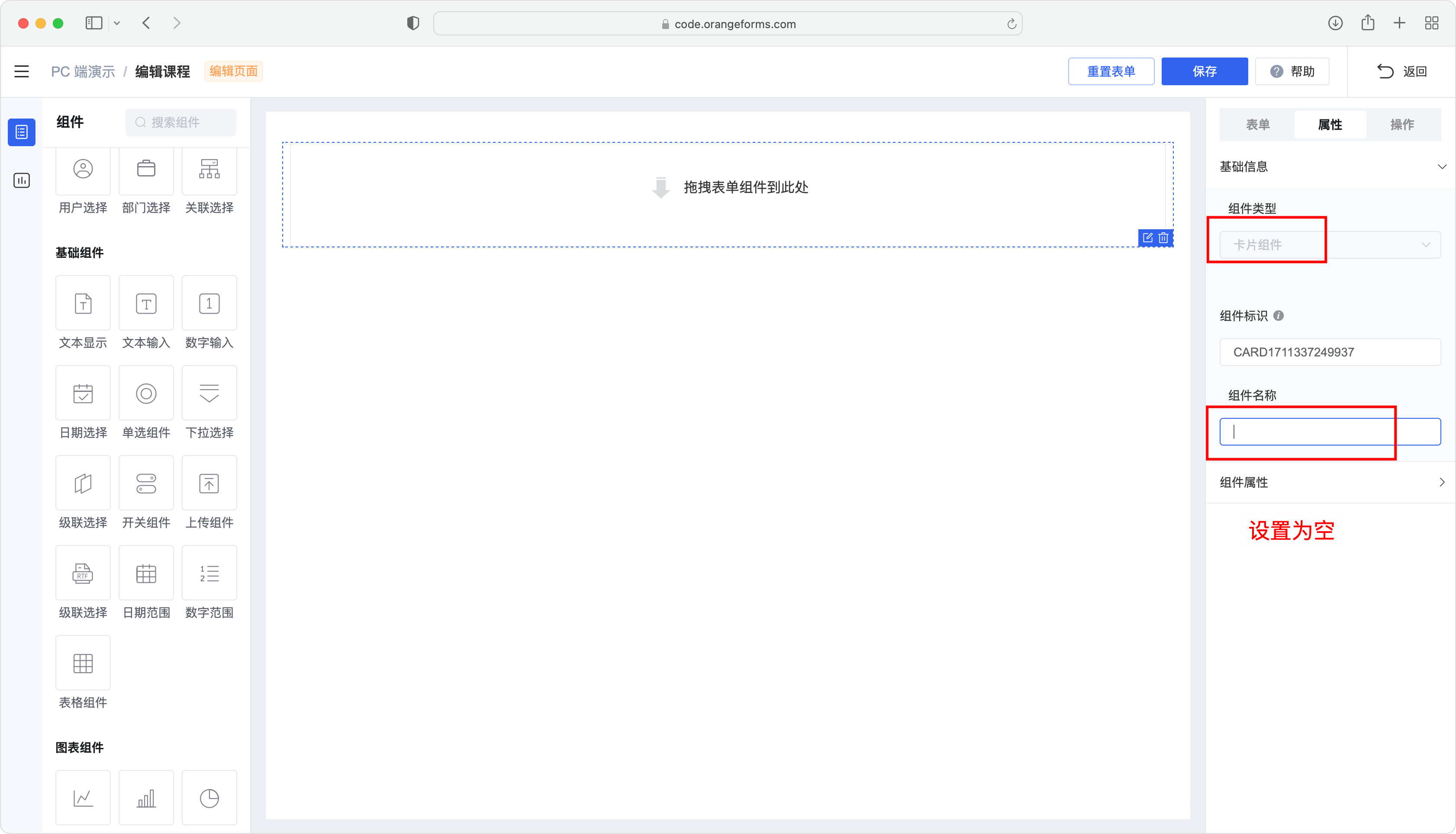This screenshot has height=834, width=1456.
Task: Click the 开关组件 switch component
Action: coord(146,483)
